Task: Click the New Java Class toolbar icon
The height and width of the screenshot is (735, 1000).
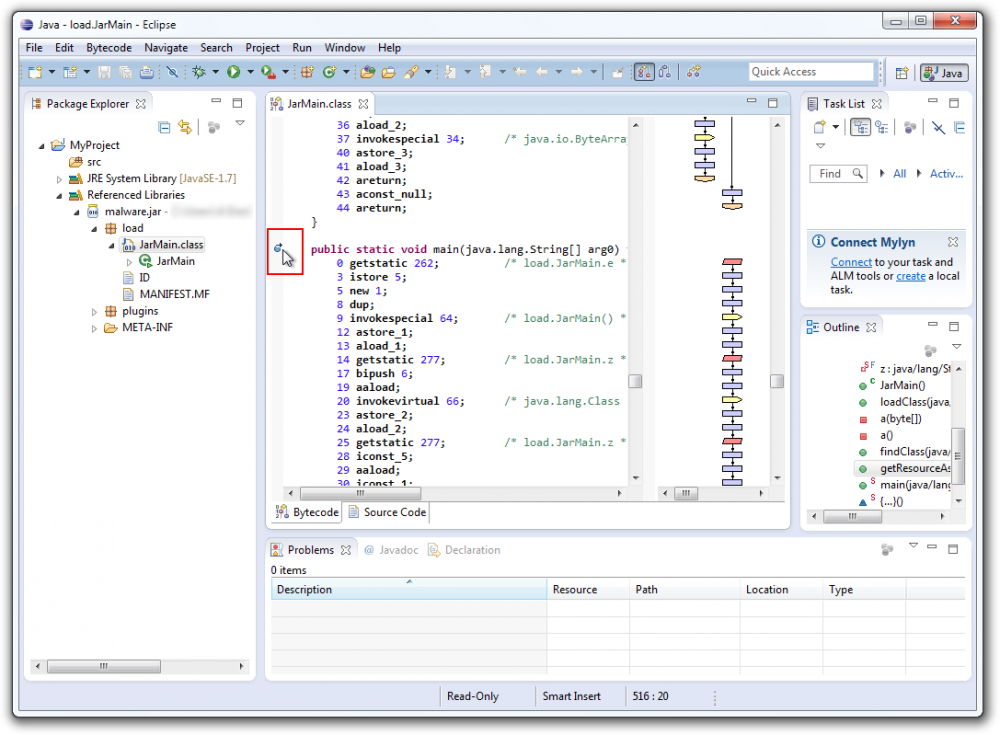Action: point(327,72)
